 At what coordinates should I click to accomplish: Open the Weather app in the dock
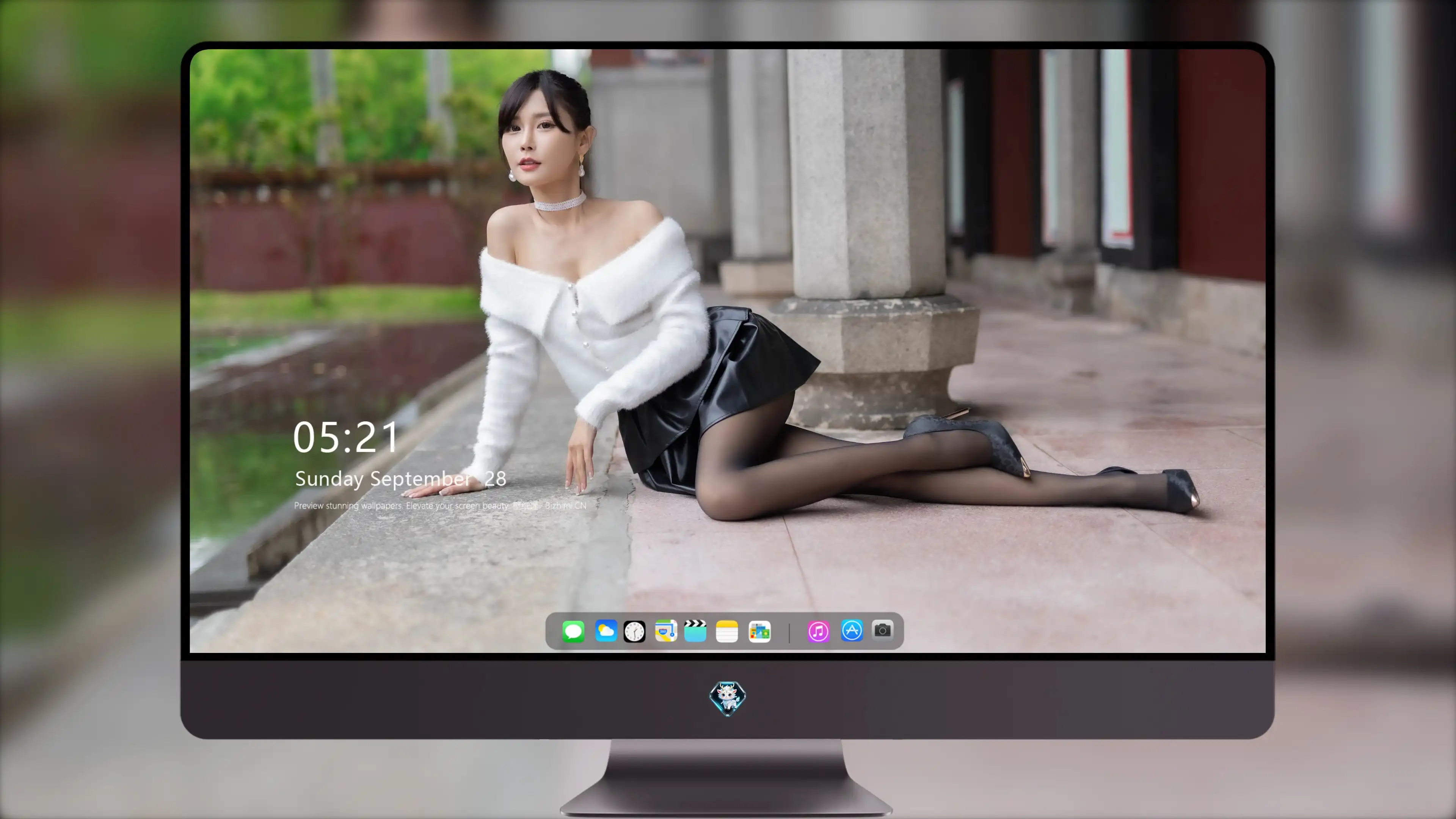coord(606,631)
